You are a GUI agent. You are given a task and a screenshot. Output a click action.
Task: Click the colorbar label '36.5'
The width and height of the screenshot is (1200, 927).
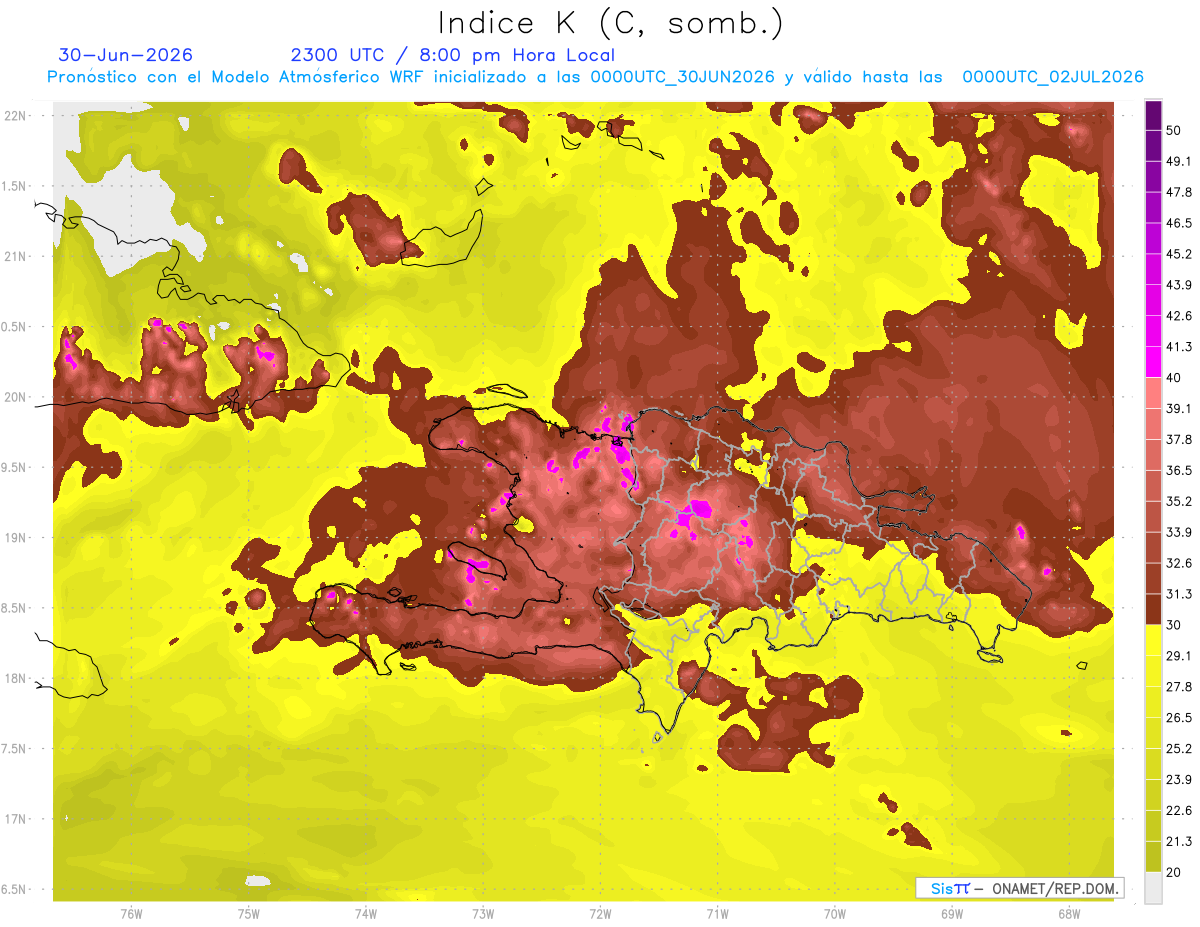1179,470
